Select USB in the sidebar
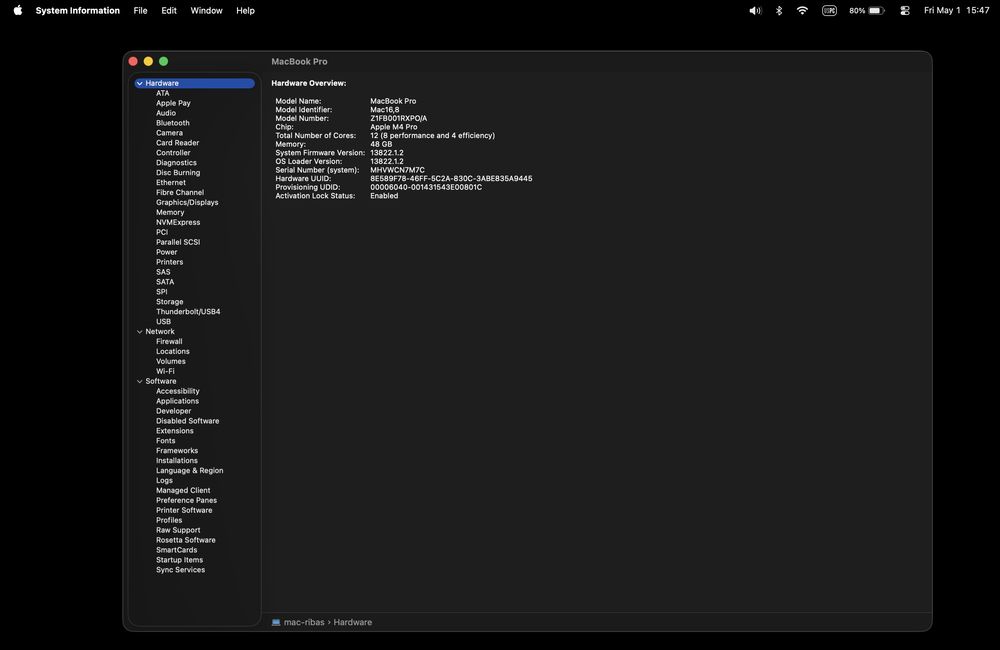Screen dimensions: 1000x650 (163, 321)
